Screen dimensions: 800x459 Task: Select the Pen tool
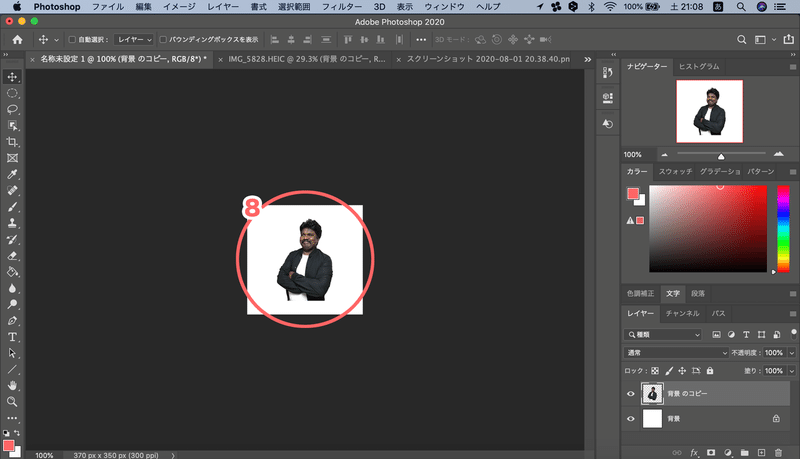(12, 321)
